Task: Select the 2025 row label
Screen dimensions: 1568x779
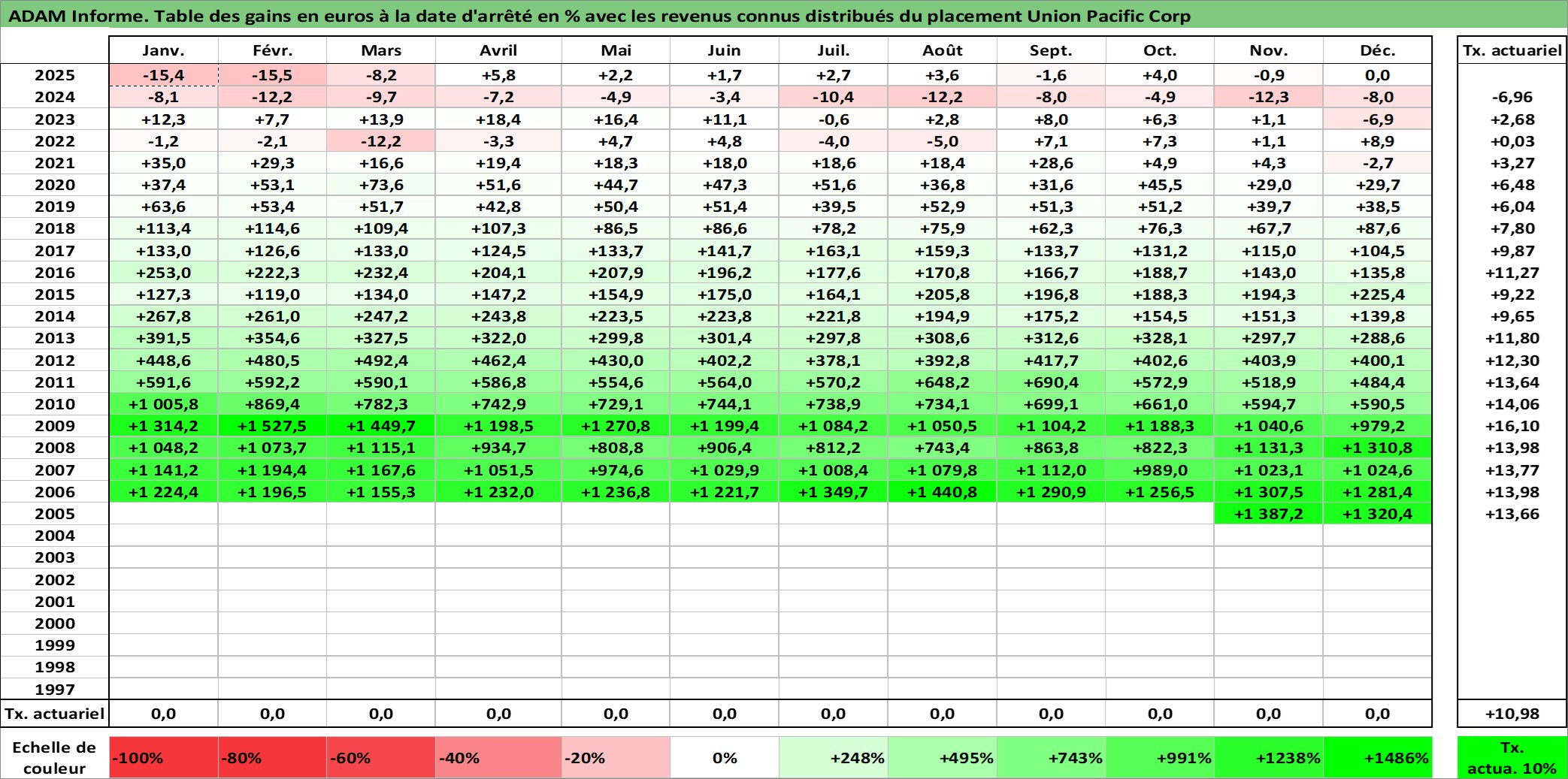Action: (55, 75)
